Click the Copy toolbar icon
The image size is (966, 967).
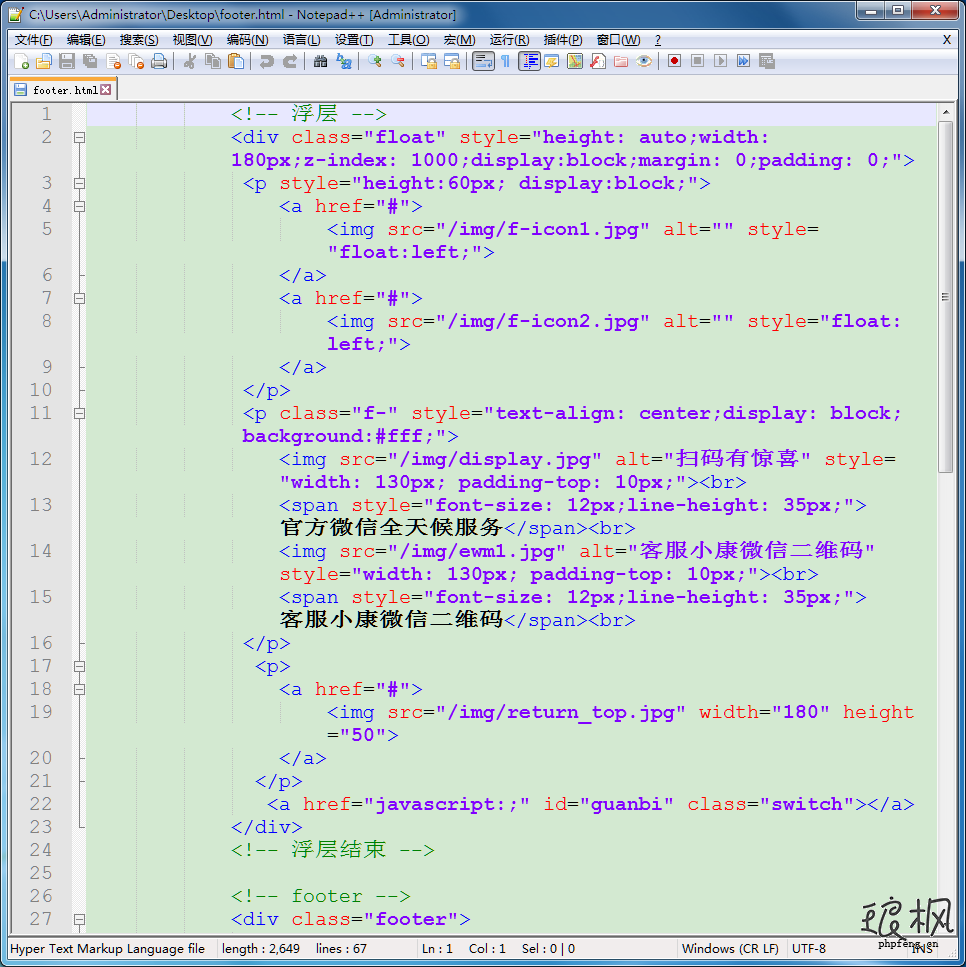213,61
